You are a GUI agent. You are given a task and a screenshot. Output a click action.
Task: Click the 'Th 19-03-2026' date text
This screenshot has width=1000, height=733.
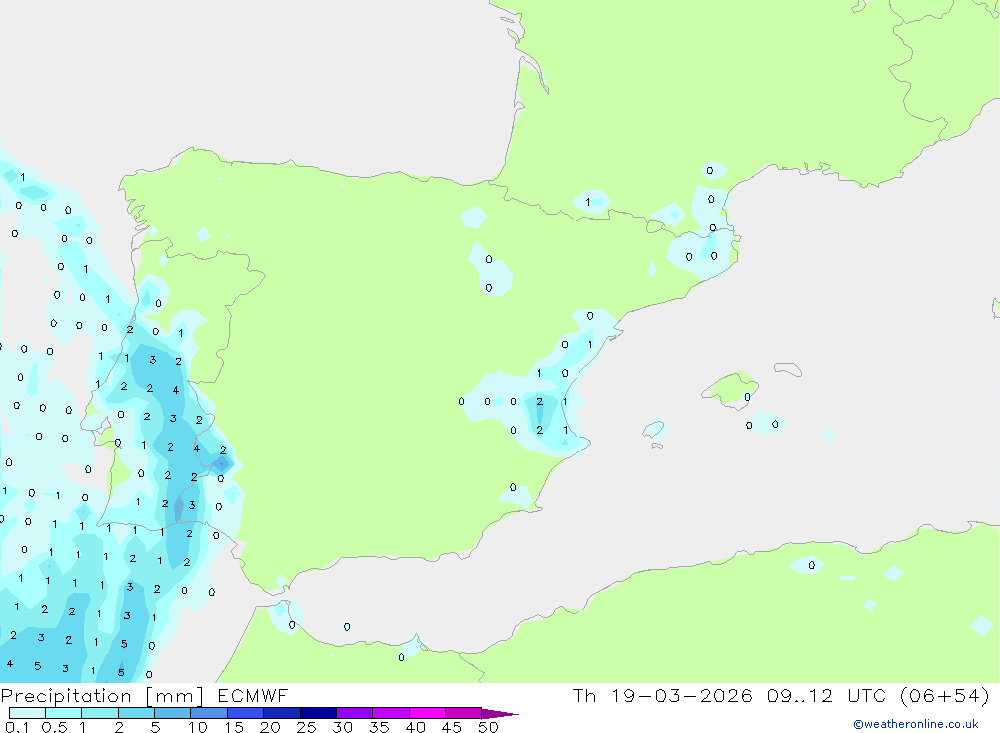click(663, 695)
